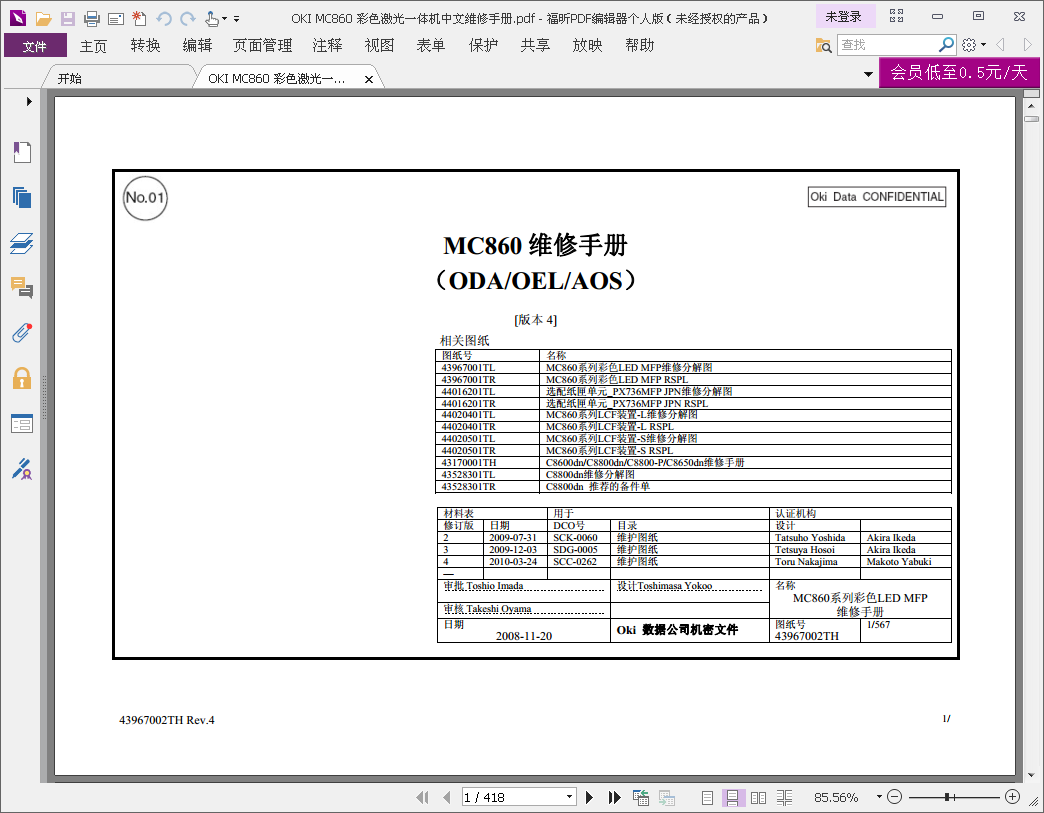Viewport: 1044px width, 813px height.
Task: Select continuous page view mode
Action: coord(732,797)
